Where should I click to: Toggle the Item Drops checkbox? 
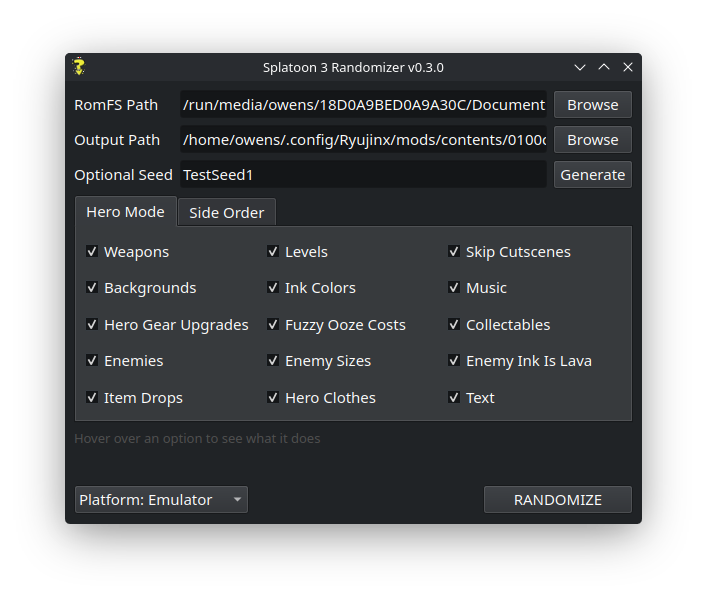point(92,397)
